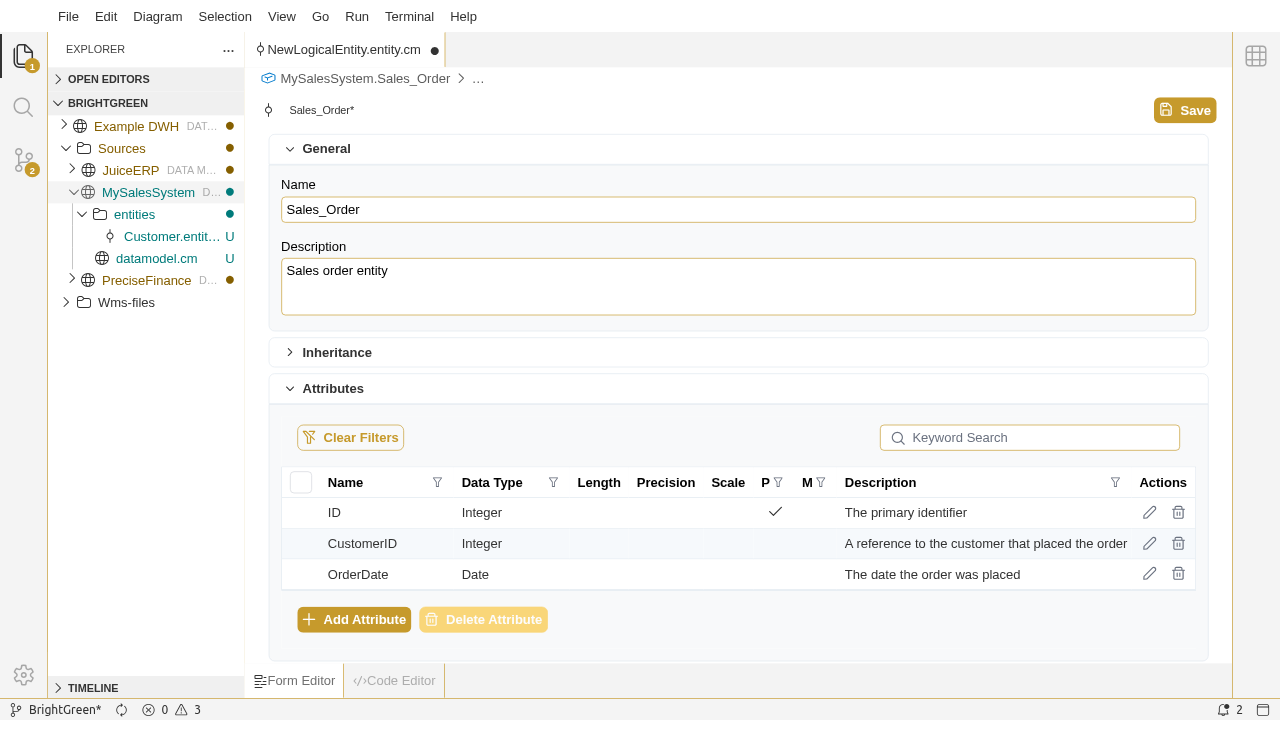Viewport: 1280px width, 750px height.
Task: Click the notifications bell in status bar
Action: click(x=1223, y=710)
